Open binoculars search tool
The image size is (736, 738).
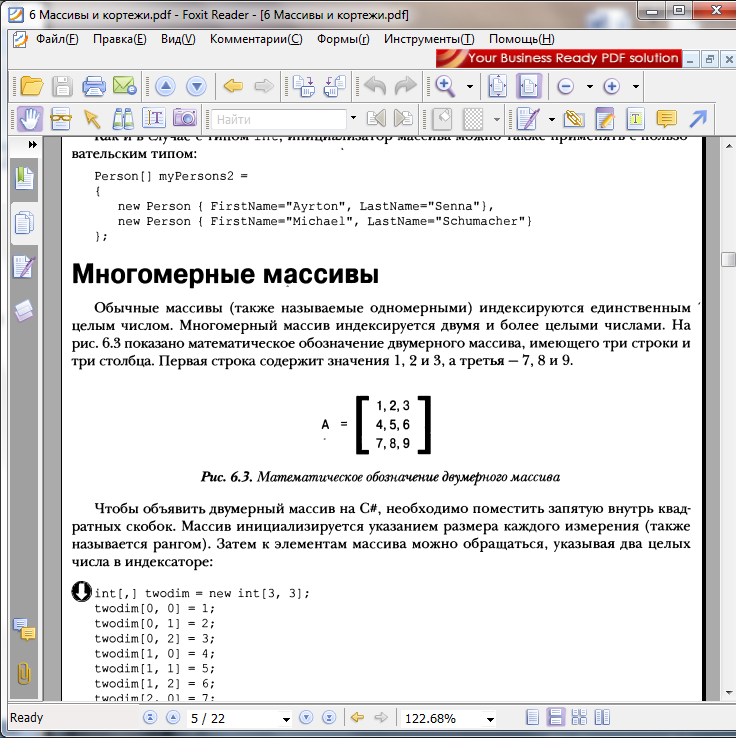(123, 119)
